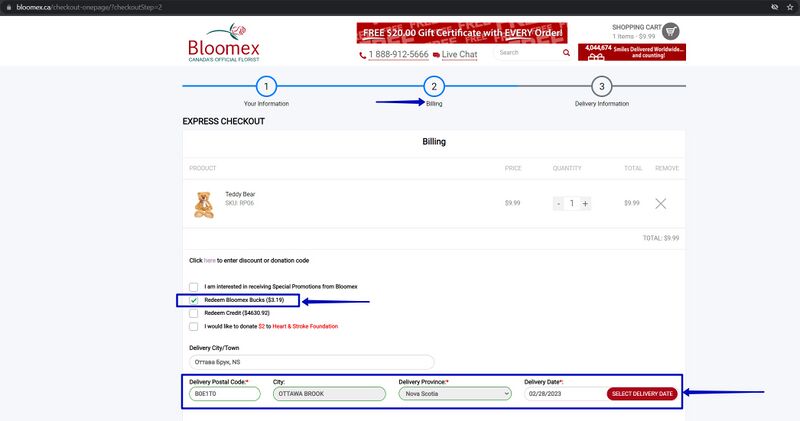Click the browser address bar URL

tap(89, 7)
